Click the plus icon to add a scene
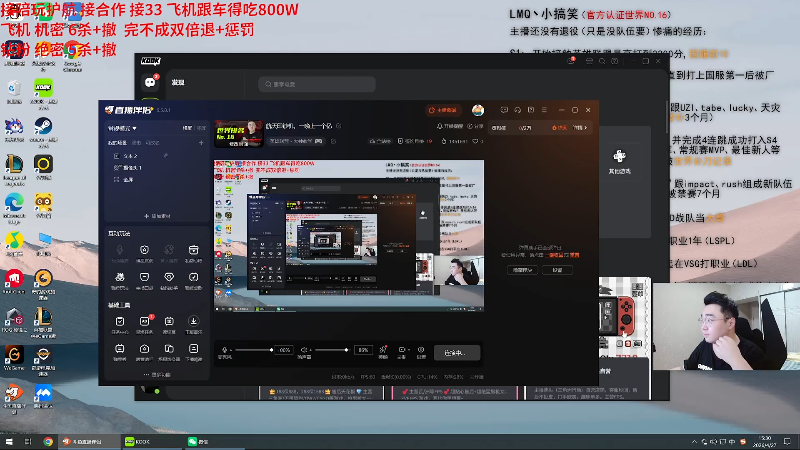Viewport: 800px width, 450px height. point(201,143)
